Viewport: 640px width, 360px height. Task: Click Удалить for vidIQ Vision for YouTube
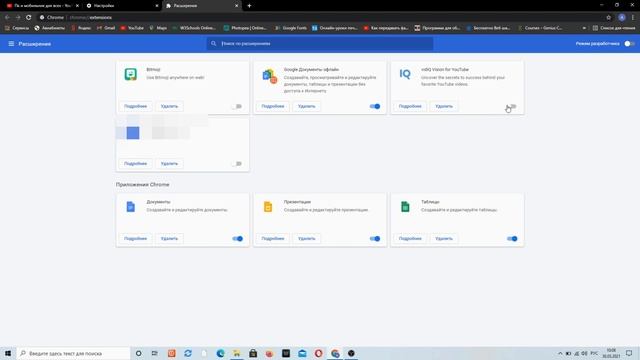click(x=444, y=107)
